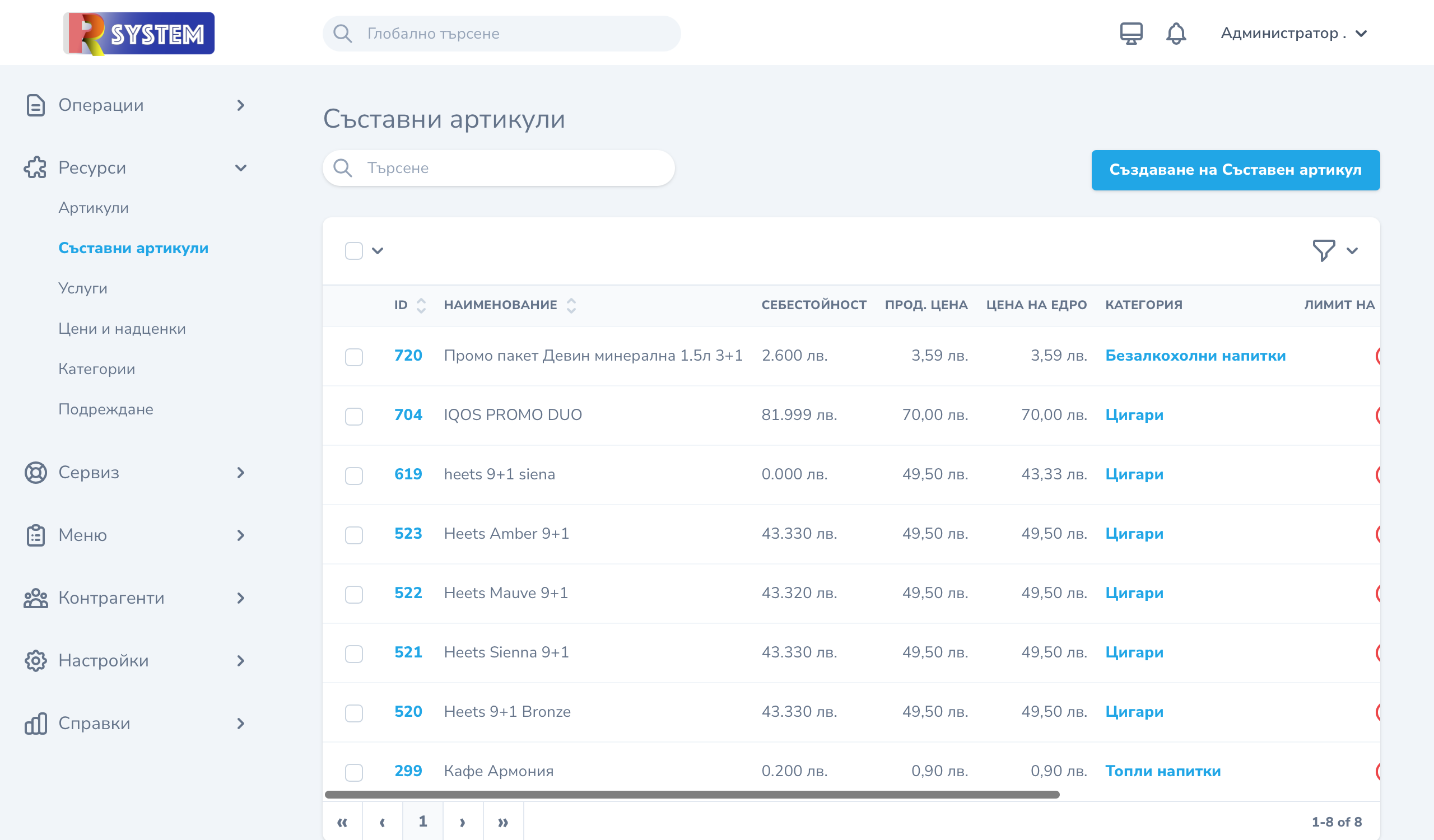This screenshot has height=840, width=1434.
Task: Go to last page of results
Action: point(503,821)
